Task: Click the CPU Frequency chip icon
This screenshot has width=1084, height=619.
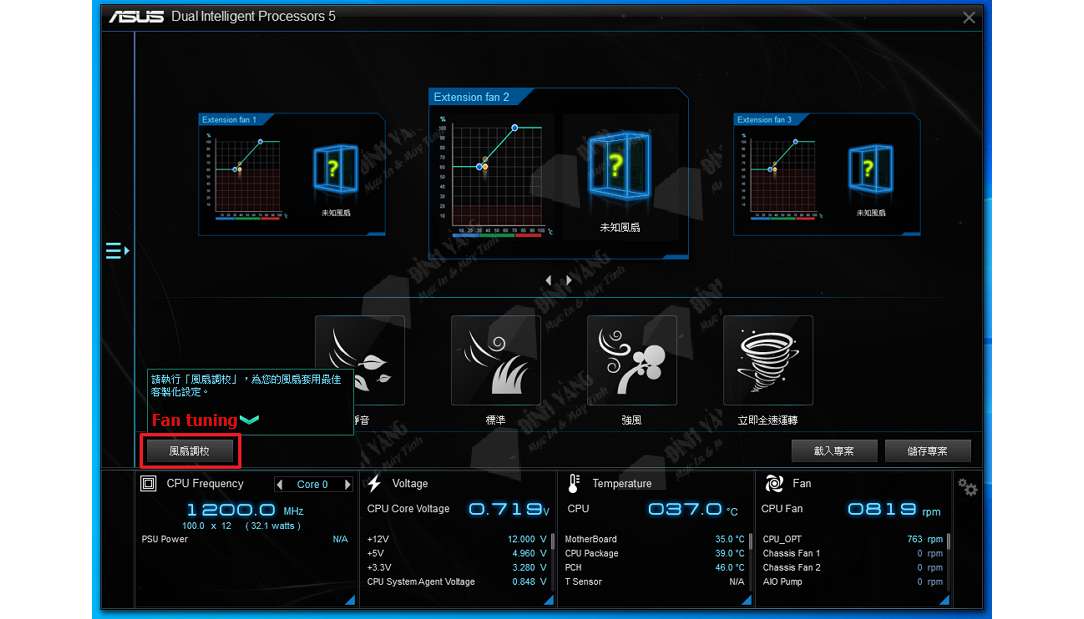Action: tap(148, 483)
